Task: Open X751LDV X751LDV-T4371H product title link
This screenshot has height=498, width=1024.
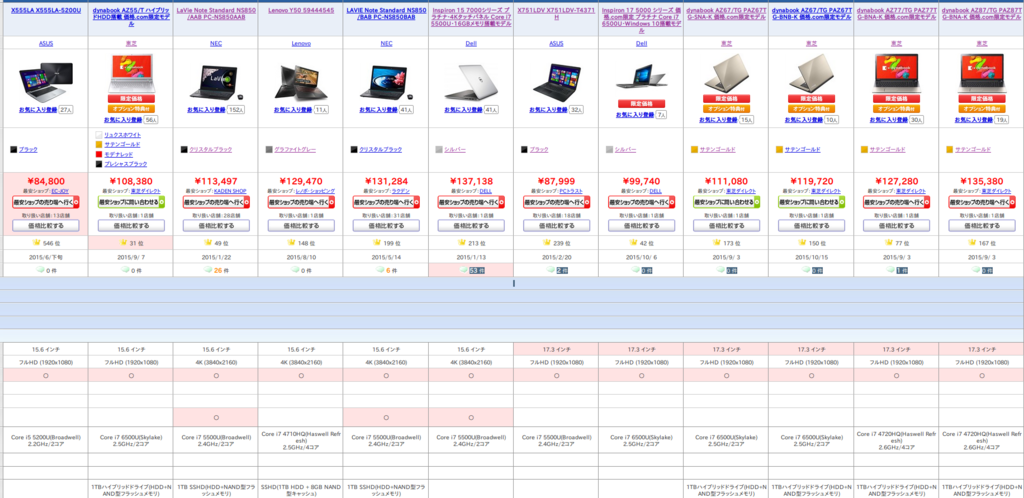Action: coord(556,14)
